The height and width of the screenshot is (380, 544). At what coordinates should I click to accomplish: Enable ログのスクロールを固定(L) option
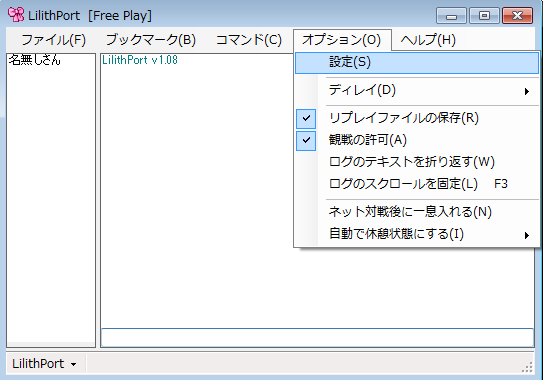pyautogui.click(x=417, y=184)
